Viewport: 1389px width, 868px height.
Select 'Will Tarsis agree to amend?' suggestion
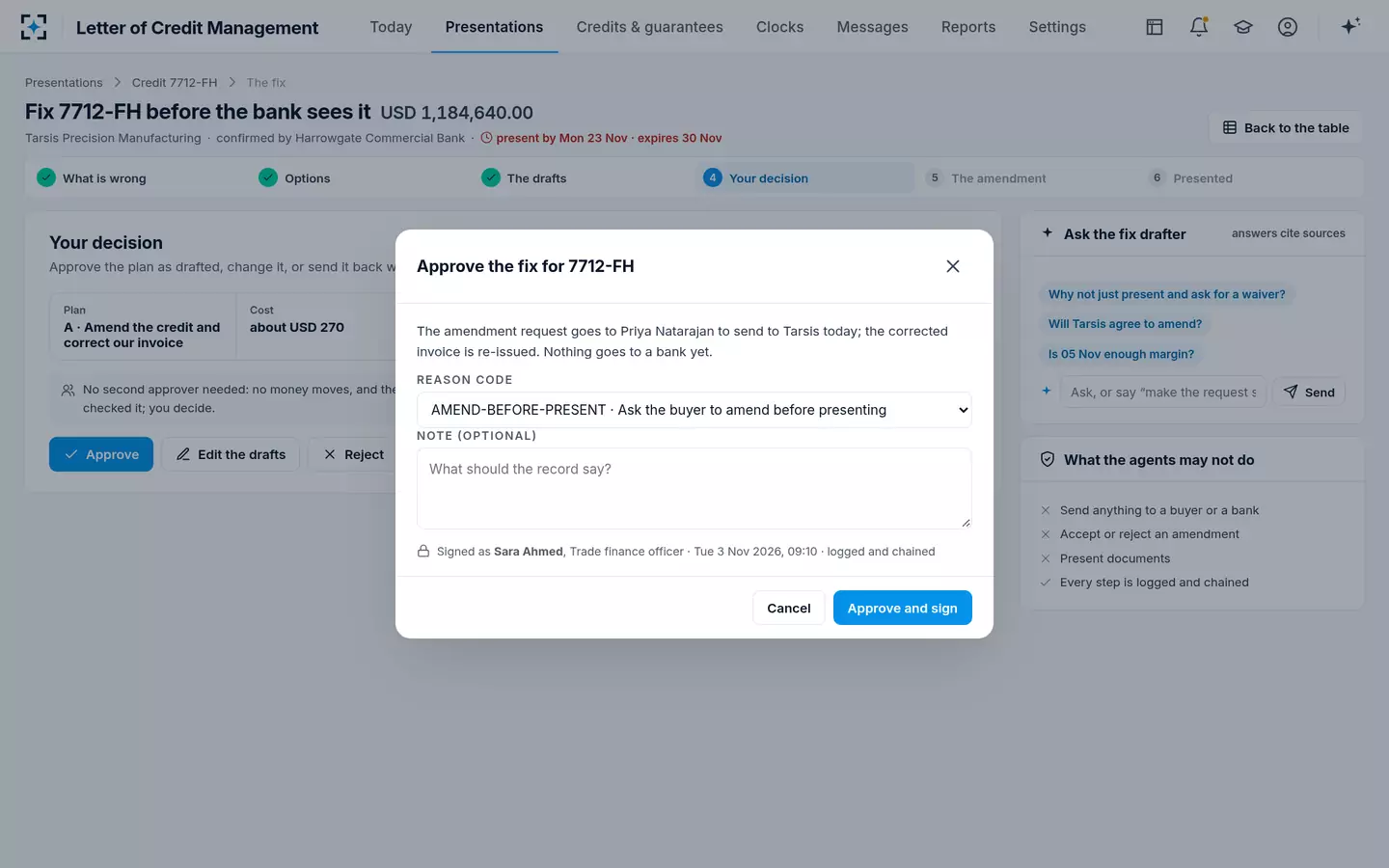click(x=1126, y=324)
